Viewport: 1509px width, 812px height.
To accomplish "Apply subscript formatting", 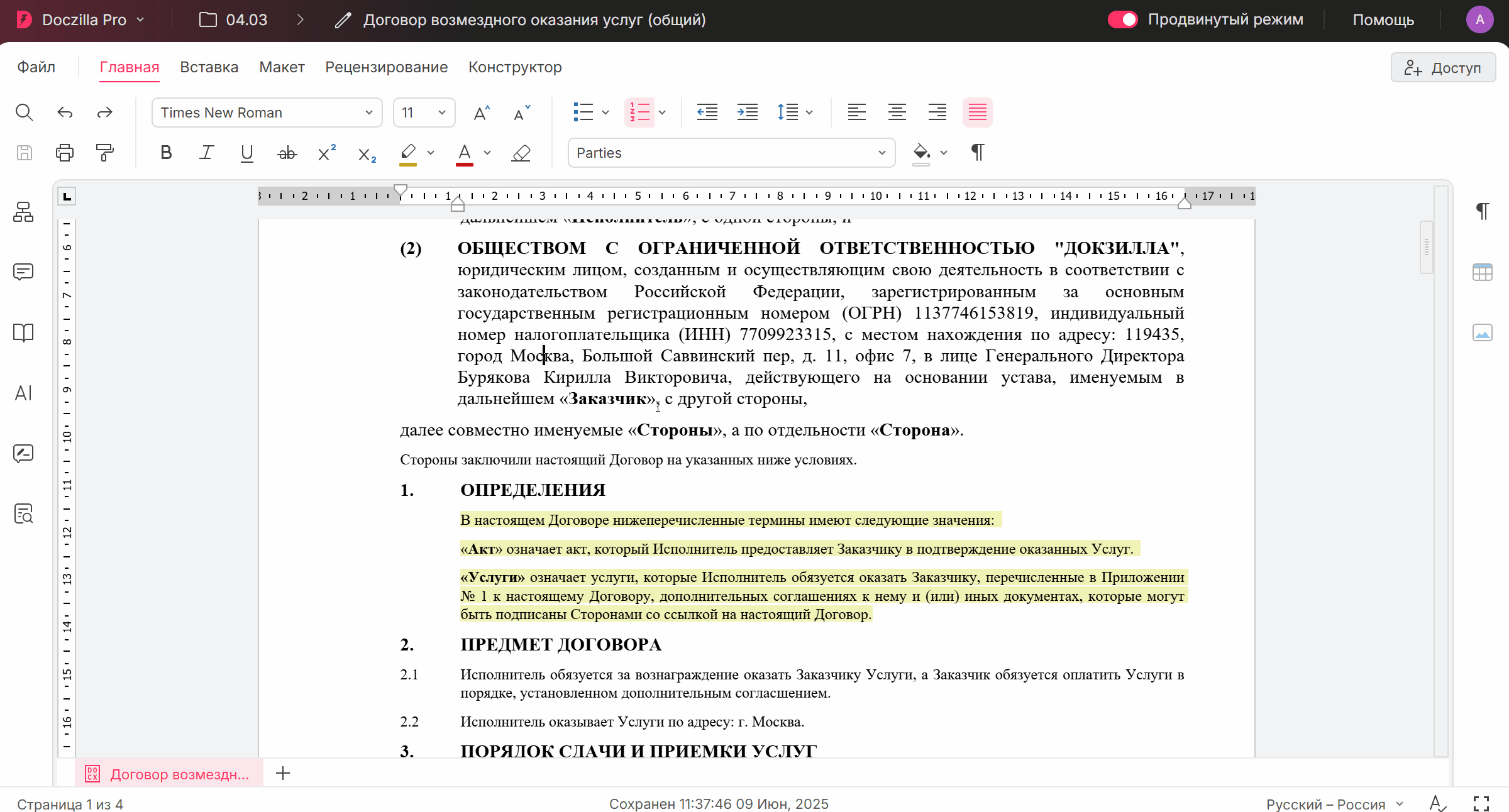I will [367, 154].
